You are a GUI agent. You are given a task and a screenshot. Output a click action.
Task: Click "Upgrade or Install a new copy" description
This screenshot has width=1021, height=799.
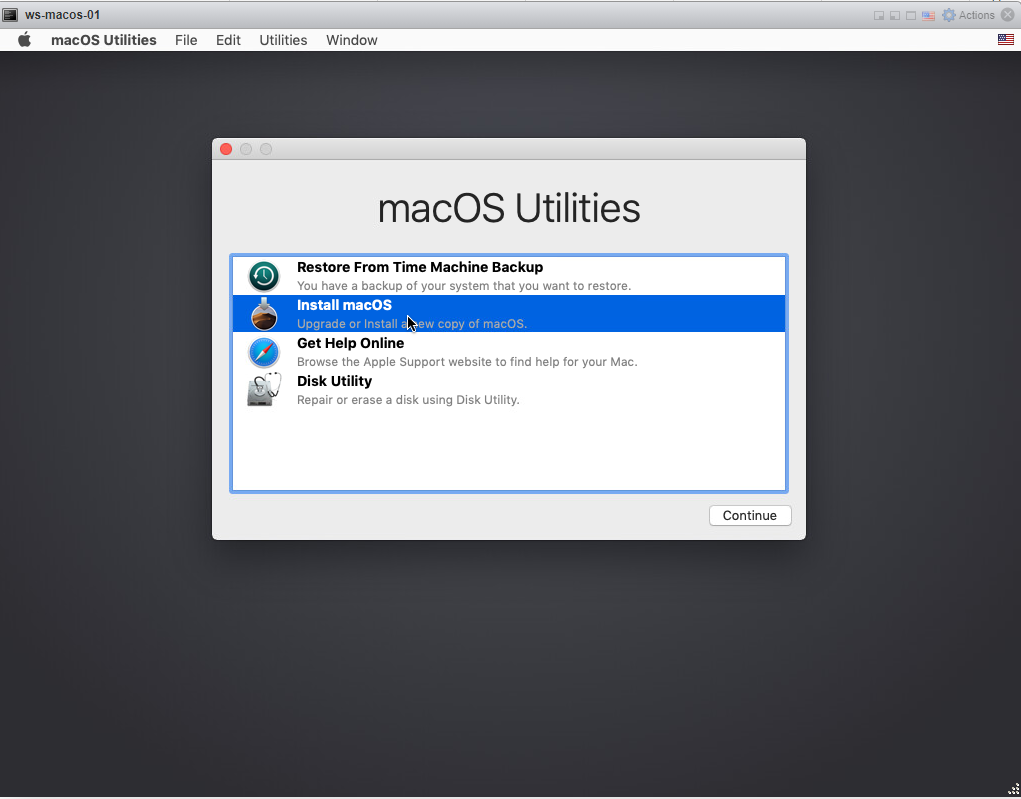[x=412, y=324]
